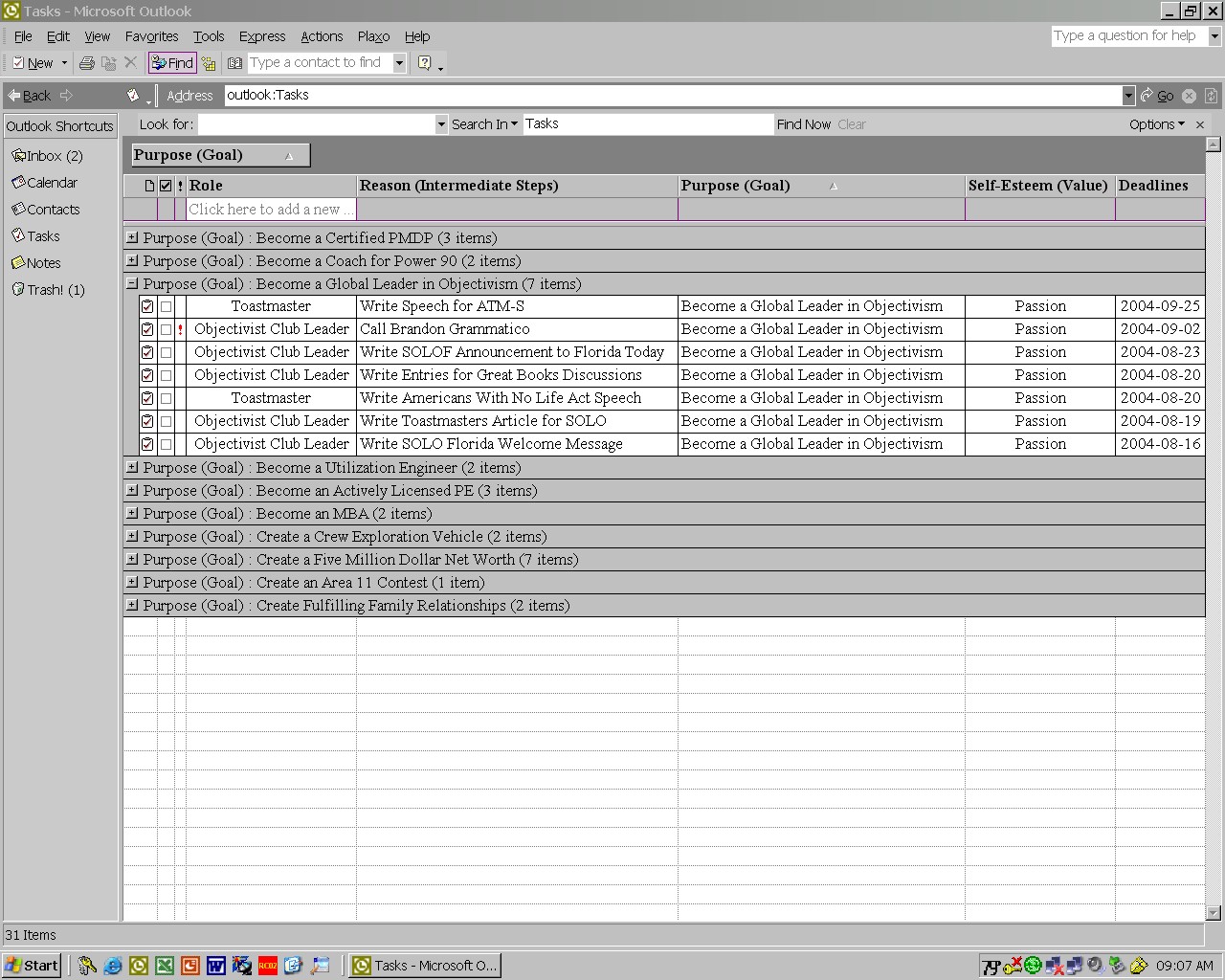The image size is (1225, 980).
Task: Open Notes shortcut in Outlook Shortcuts
Action: coord(36,262)
